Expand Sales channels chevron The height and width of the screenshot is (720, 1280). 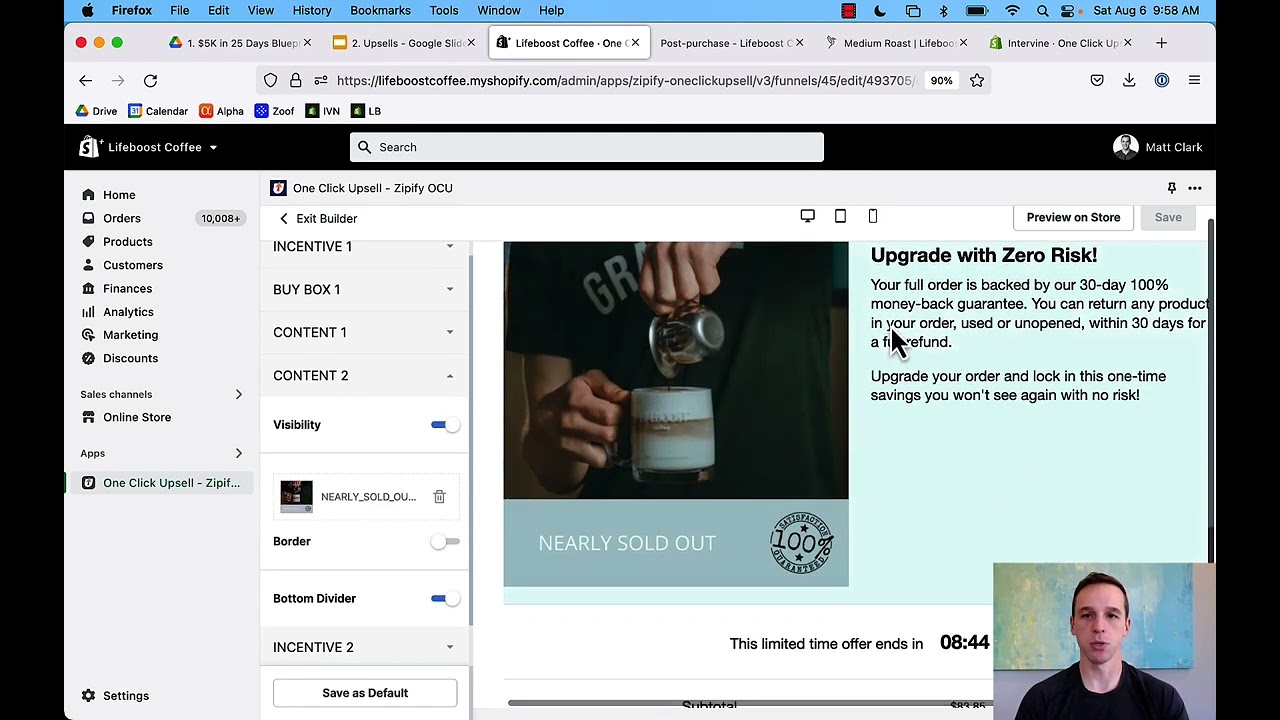coord(238,394)
